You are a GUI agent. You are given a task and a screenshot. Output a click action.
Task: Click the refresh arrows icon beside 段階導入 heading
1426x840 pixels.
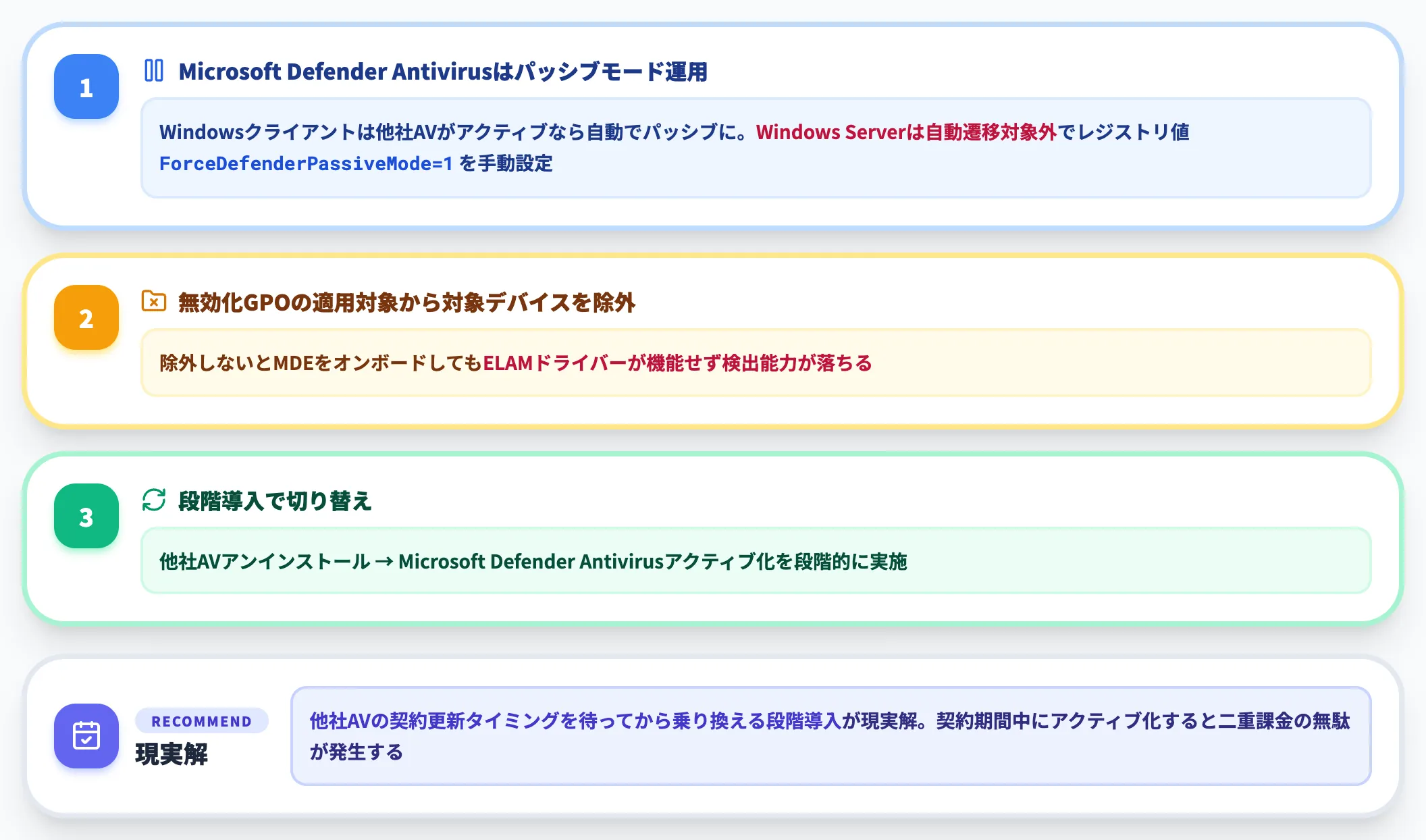click(x=154, y=500)
